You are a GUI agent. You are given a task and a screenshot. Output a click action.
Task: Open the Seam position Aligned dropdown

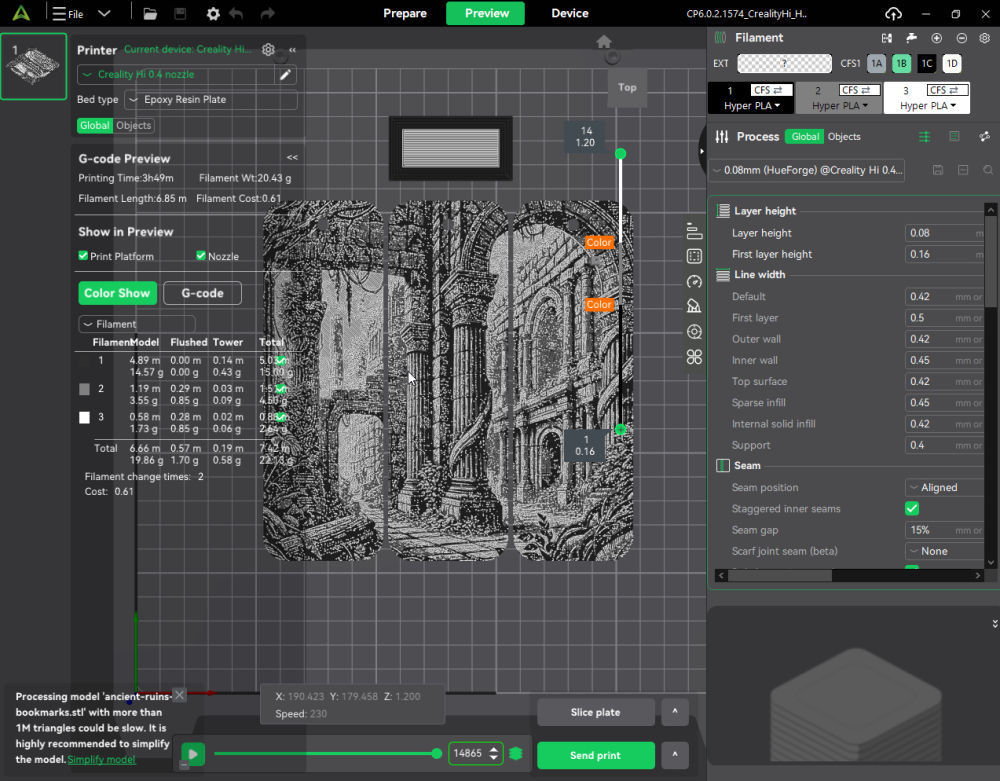[945, 488]
